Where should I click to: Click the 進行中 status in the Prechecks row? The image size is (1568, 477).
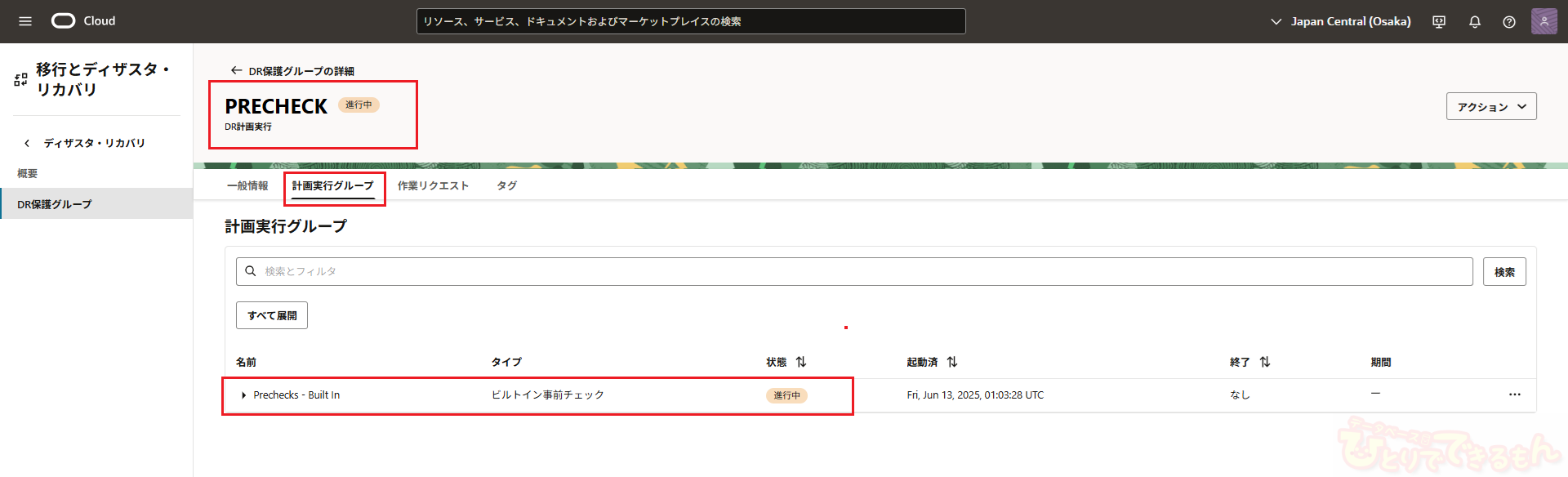(786, 395)
